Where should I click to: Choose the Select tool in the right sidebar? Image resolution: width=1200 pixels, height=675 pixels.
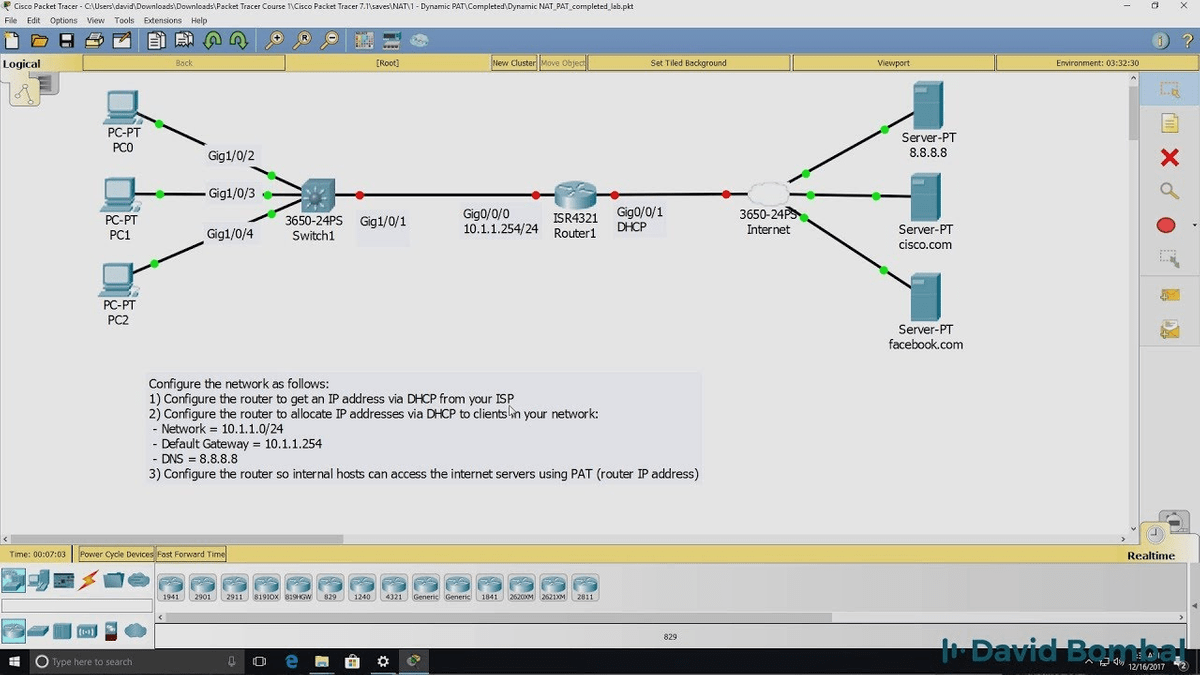coord(1169,90)
